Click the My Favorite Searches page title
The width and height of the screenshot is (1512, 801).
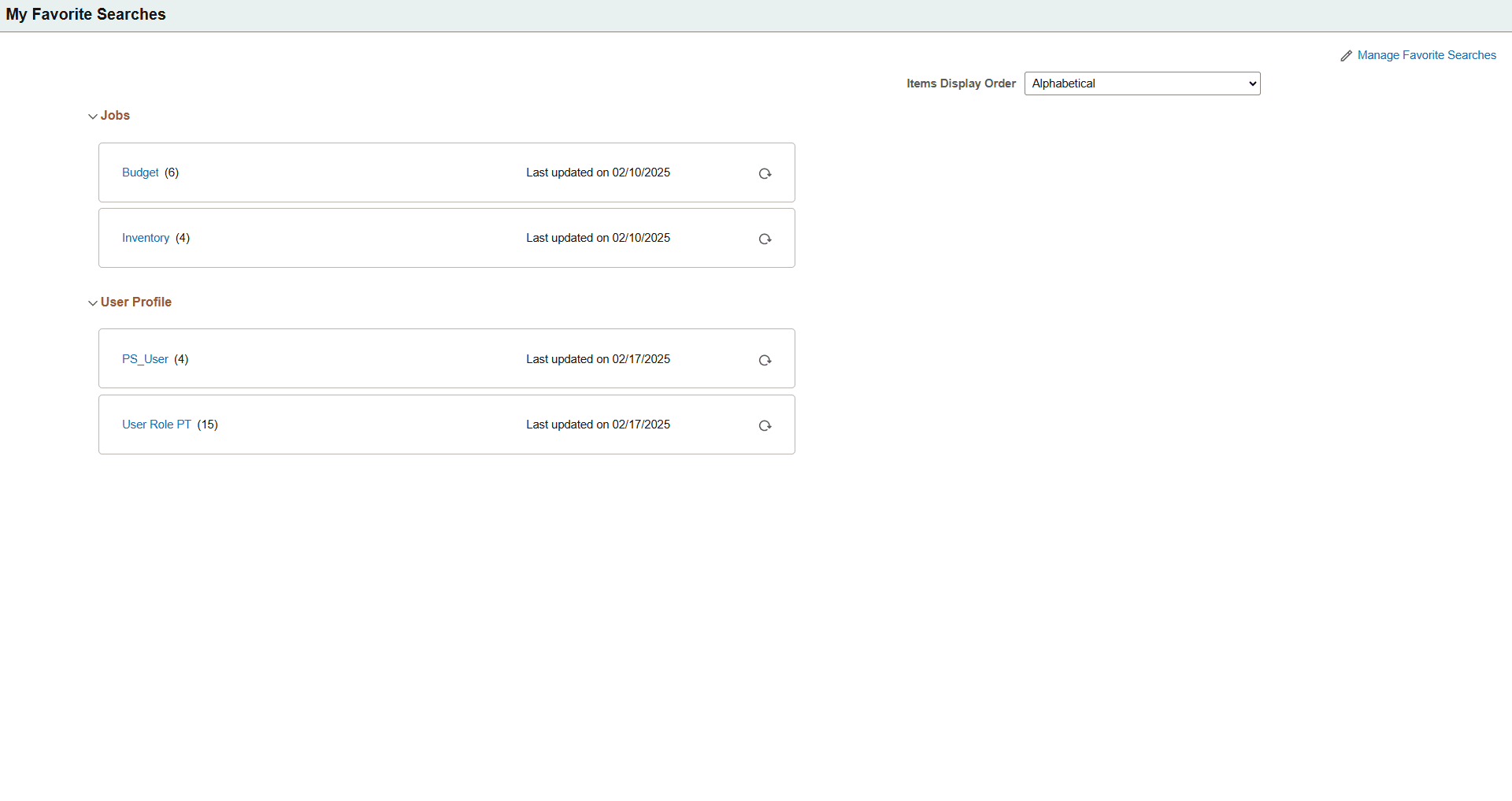click(86, 14)
